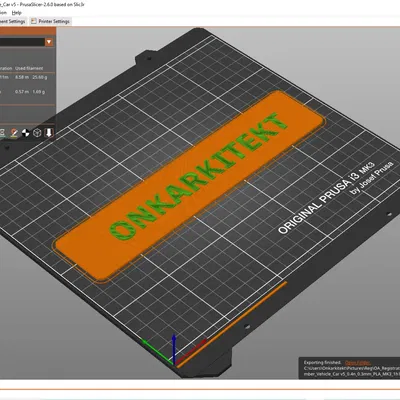400x400 pixels.
Task: Toggle the Tool marker down-arrow icon
Action: click(49, 133)
